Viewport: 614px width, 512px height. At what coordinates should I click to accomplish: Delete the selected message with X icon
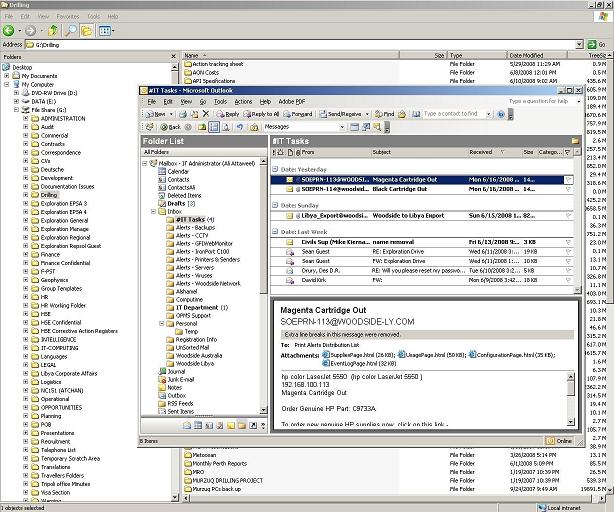[x=206, y=114]
